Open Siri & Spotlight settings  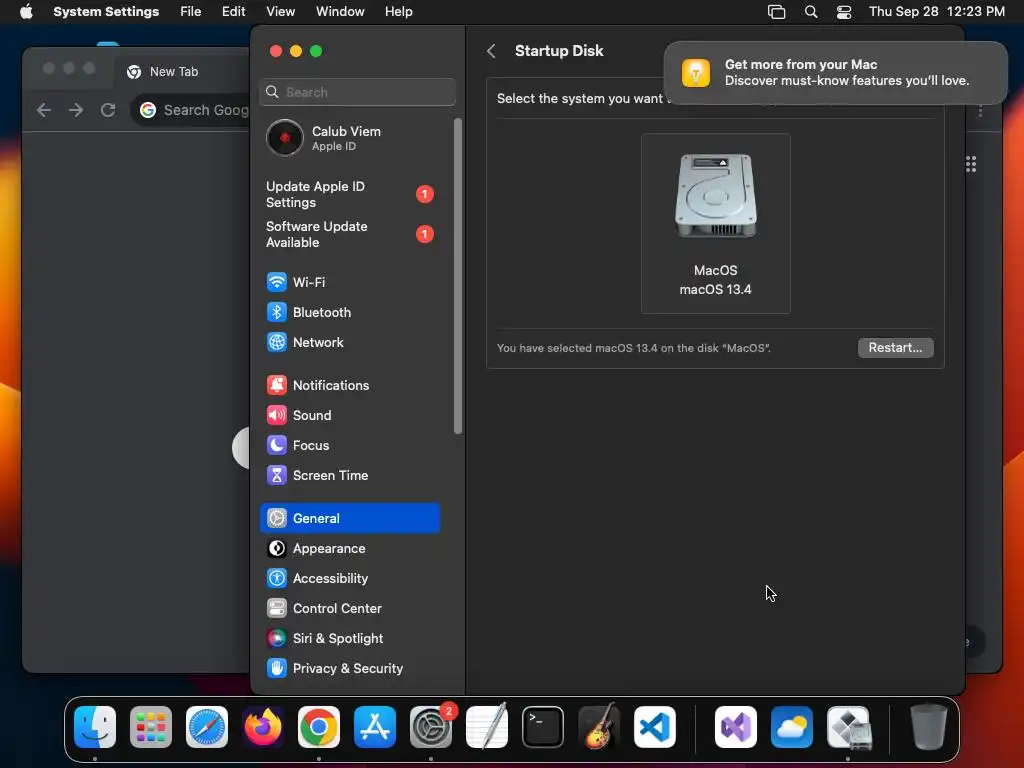[350, 639]
